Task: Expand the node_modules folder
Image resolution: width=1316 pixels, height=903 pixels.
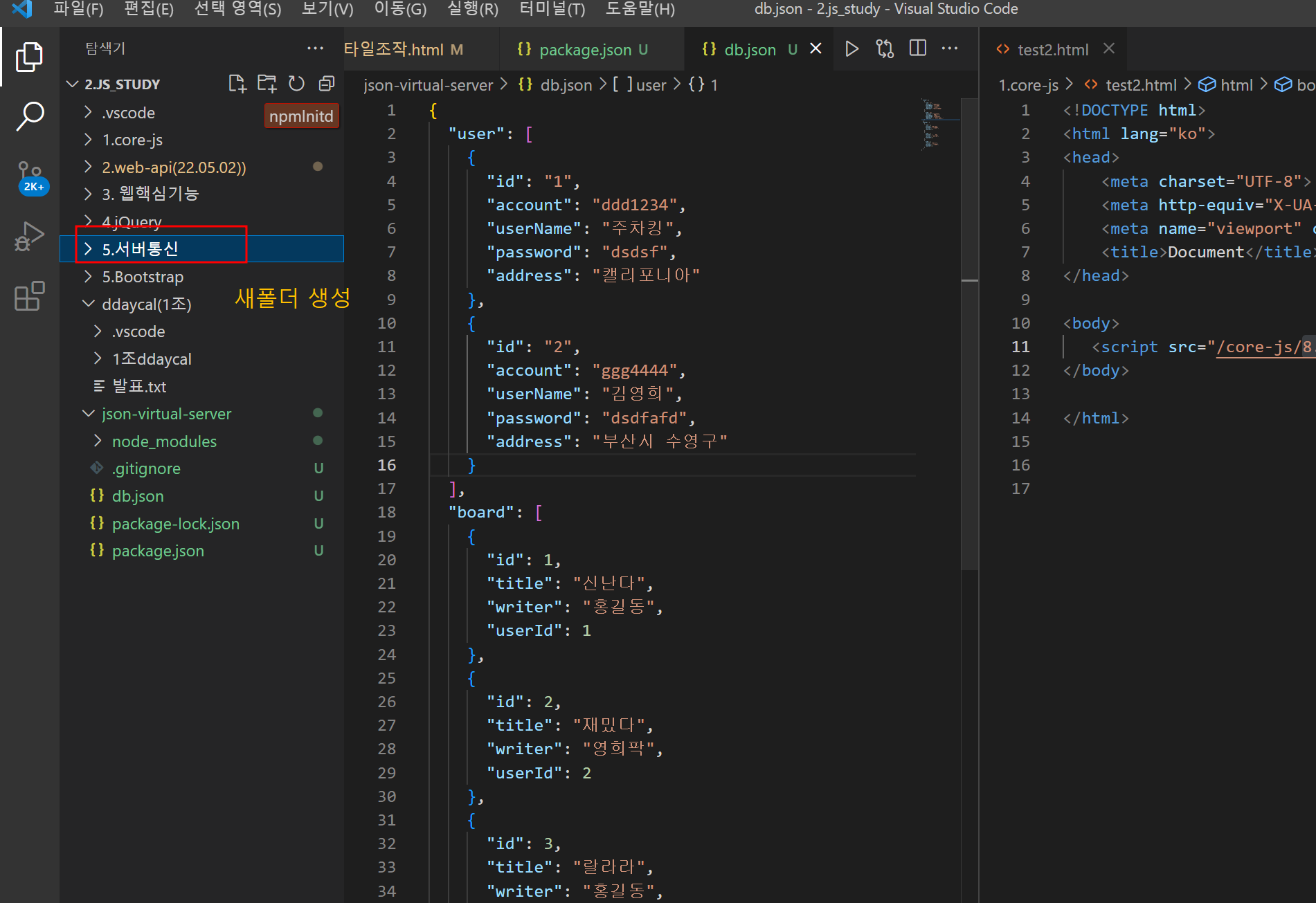Action: click(98, 441)
